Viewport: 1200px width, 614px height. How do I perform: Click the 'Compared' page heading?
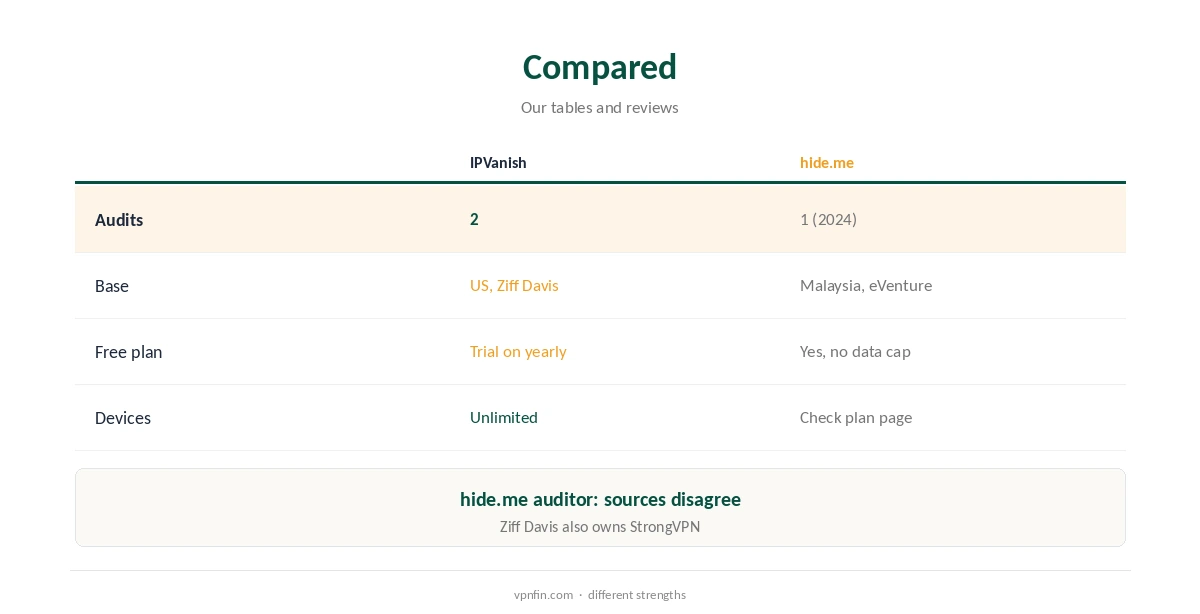(x=600, y=67)
